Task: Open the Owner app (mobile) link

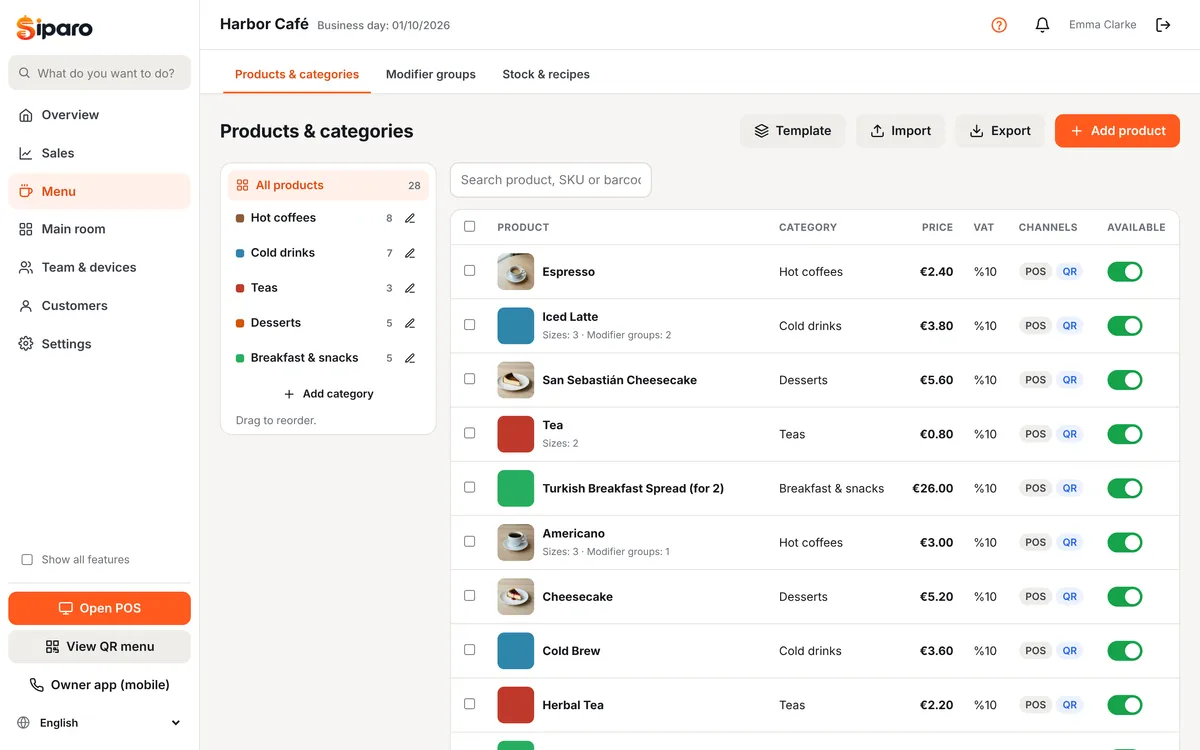Action: point(99,685)
